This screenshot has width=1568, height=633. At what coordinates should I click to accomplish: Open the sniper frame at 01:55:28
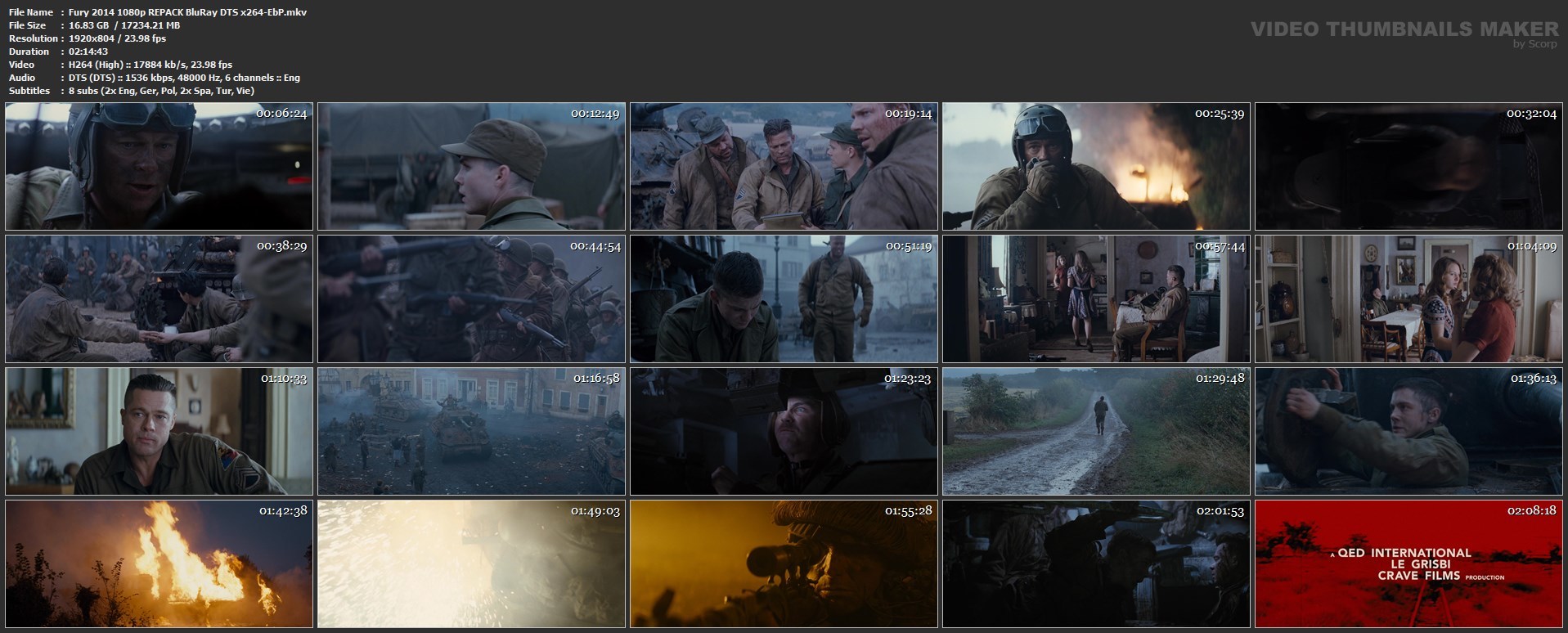(784, 563)
